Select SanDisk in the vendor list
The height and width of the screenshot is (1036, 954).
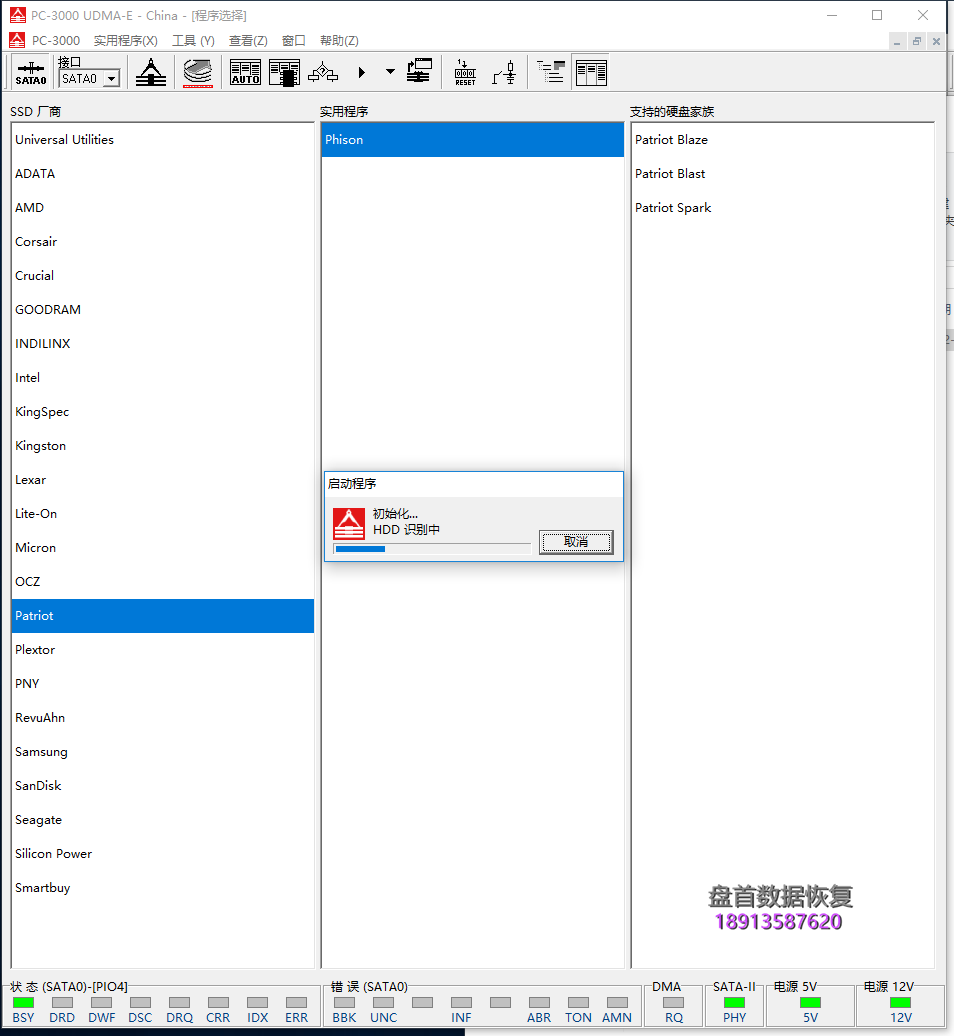coord(163,786)
